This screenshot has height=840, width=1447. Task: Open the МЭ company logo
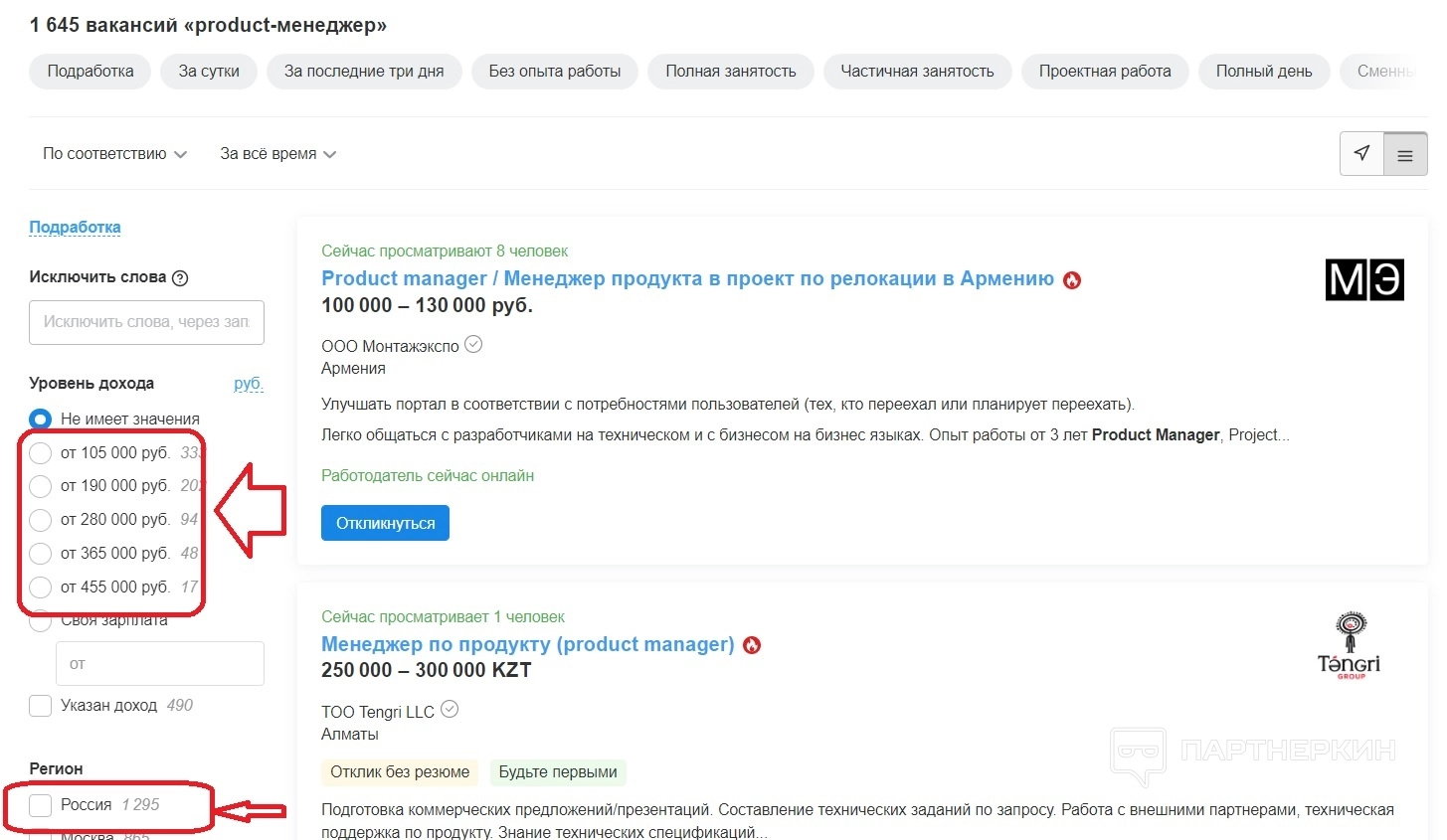coord(1364,279)
